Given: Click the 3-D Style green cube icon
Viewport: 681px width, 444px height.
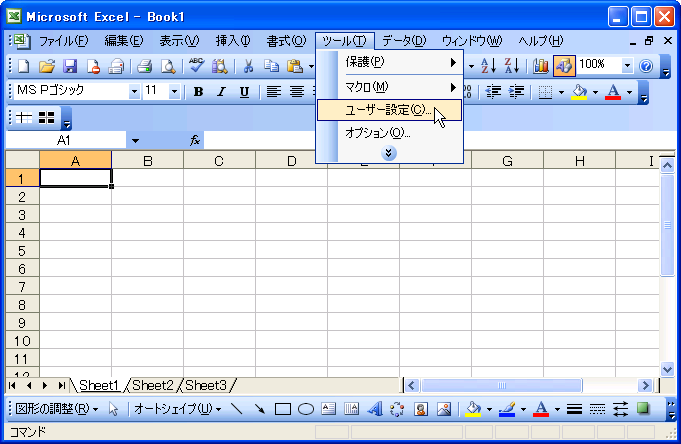Looking at the screenshot, I should point(643,409).
